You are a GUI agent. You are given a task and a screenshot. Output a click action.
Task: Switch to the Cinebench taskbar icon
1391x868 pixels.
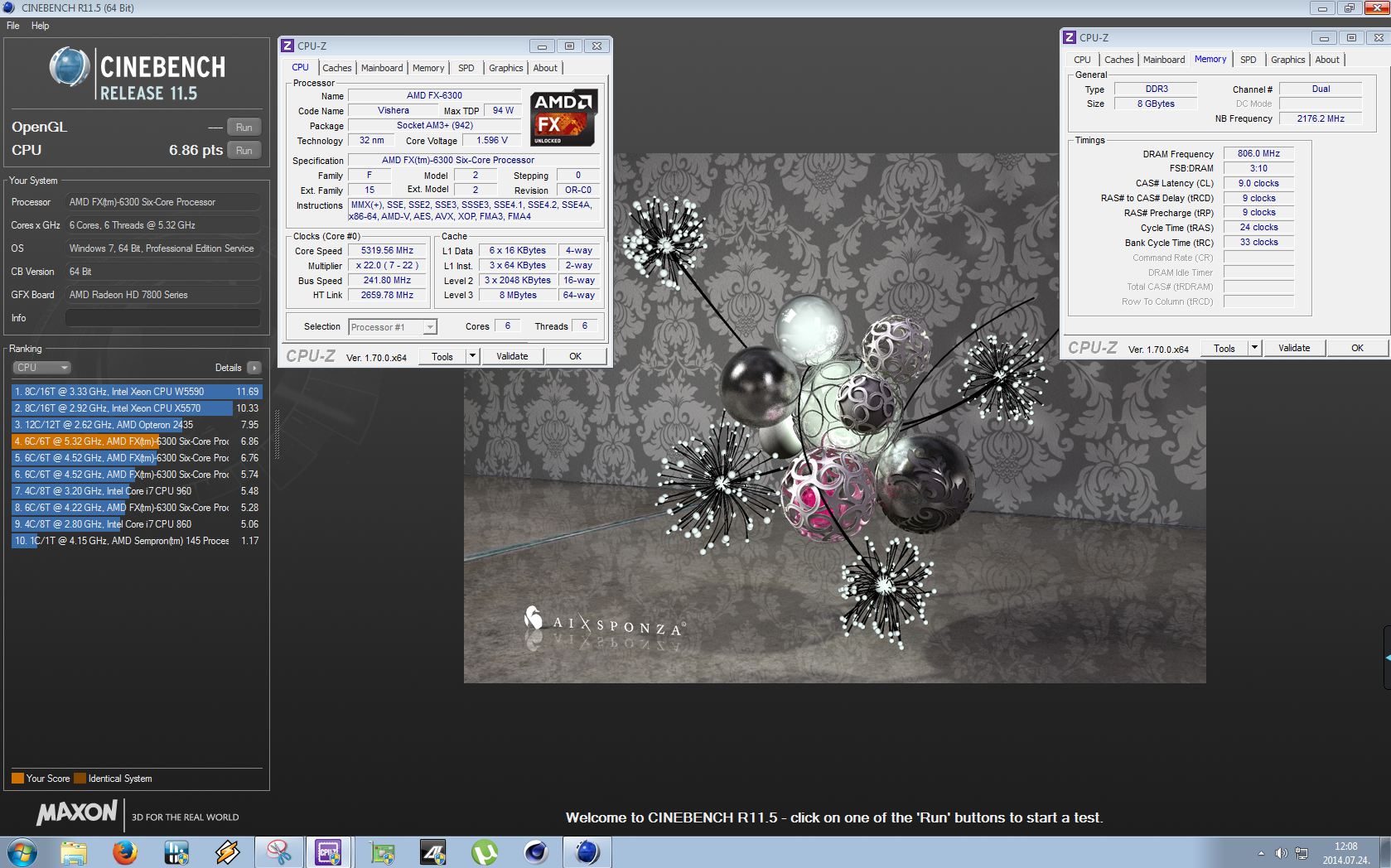587,852
